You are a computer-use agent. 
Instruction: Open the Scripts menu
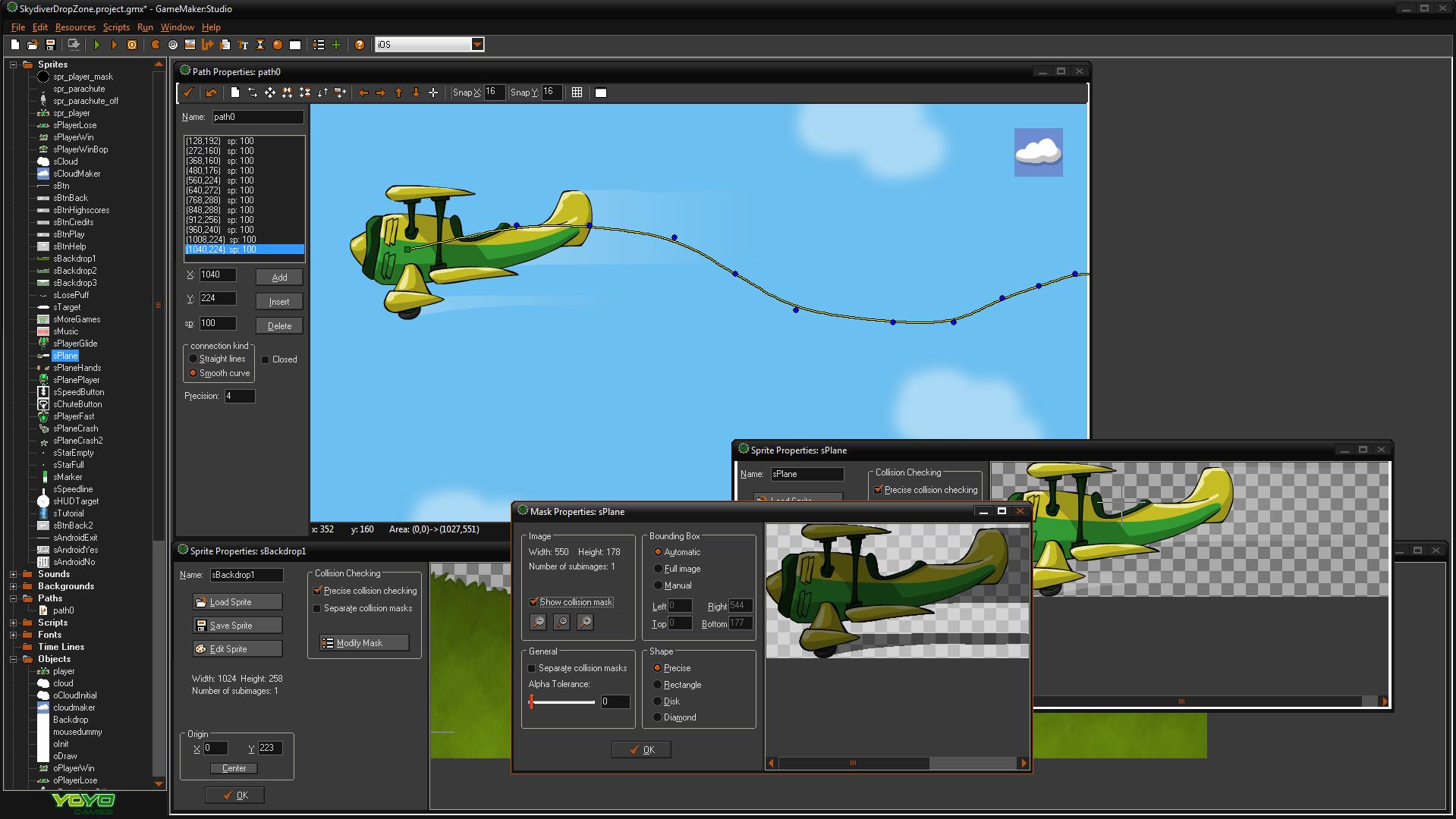coord(116,27)
